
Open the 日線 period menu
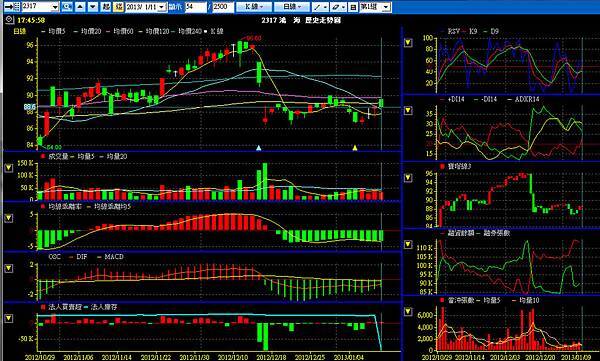[292, 7]
